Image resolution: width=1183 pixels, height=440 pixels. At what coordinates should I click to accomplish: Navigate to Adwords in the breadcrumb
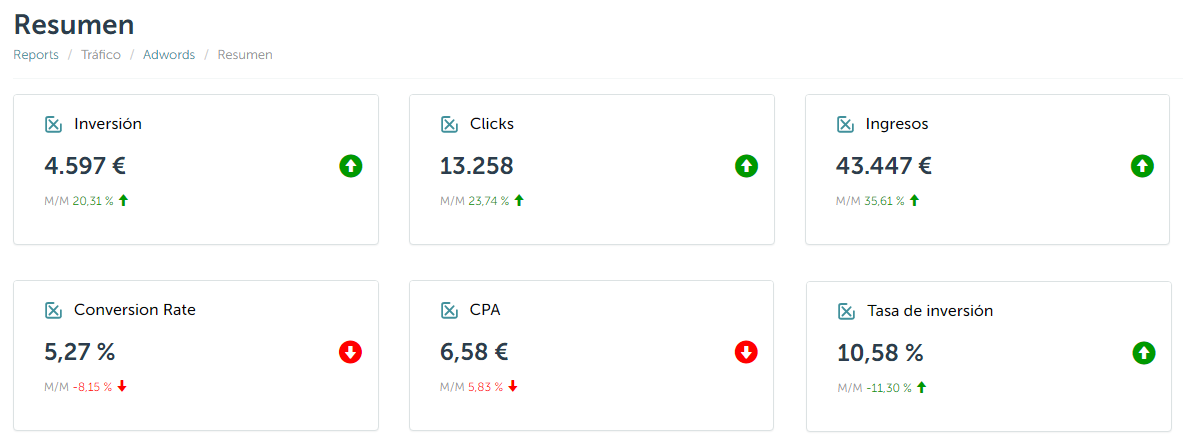coord(169,55)
